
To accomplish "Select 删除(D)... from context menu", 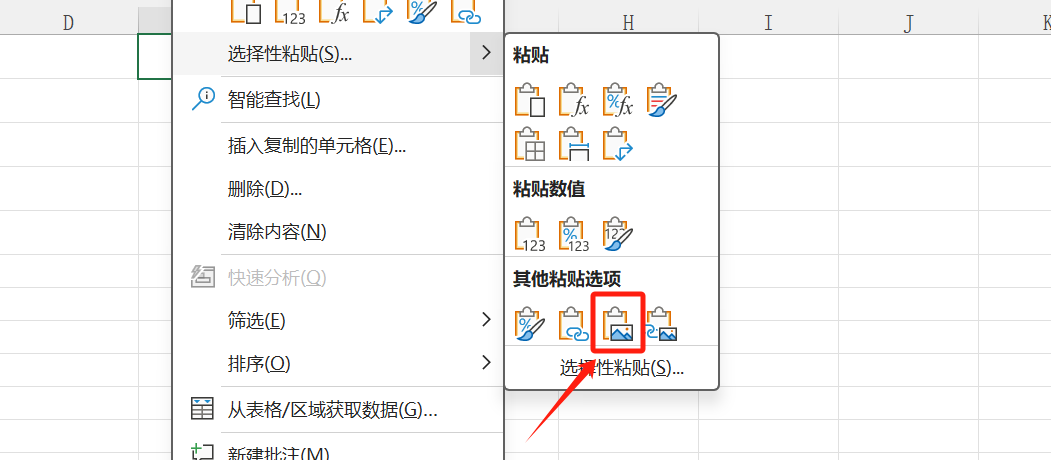I will [x=338, y=188].
